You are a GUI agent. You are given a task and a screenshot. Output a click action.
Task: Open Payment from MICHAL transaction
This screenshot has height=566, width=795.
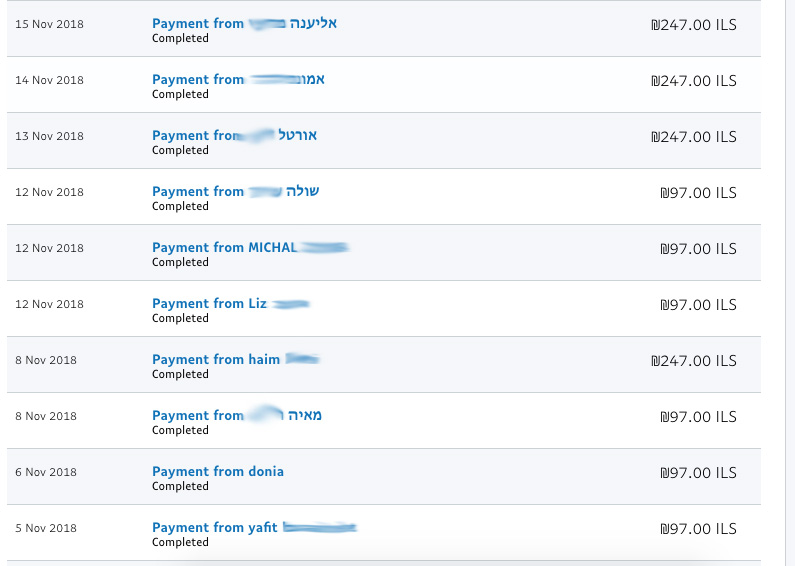pos(250,247)
